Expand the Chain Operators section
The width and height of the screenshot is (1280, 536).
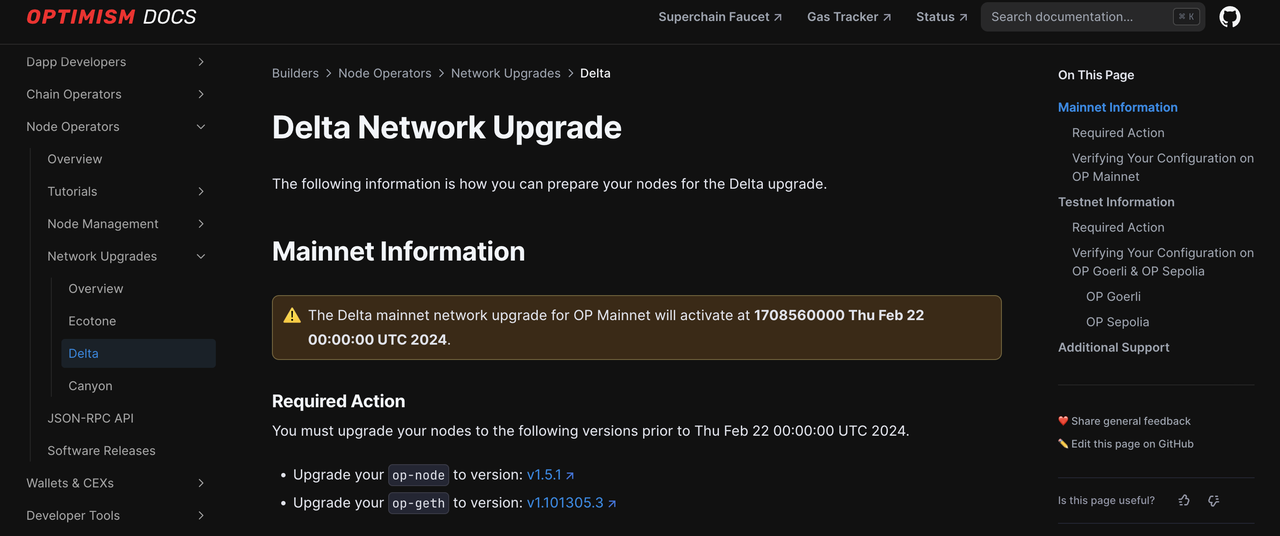201,94
